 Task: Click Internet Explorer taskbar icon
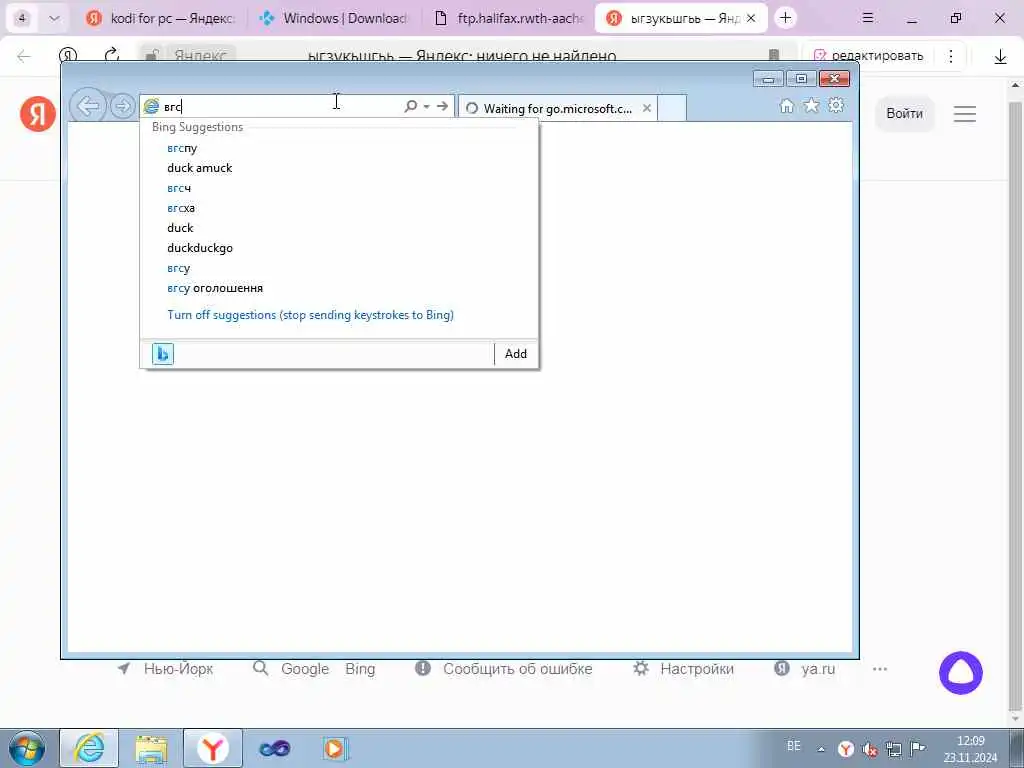89,748
